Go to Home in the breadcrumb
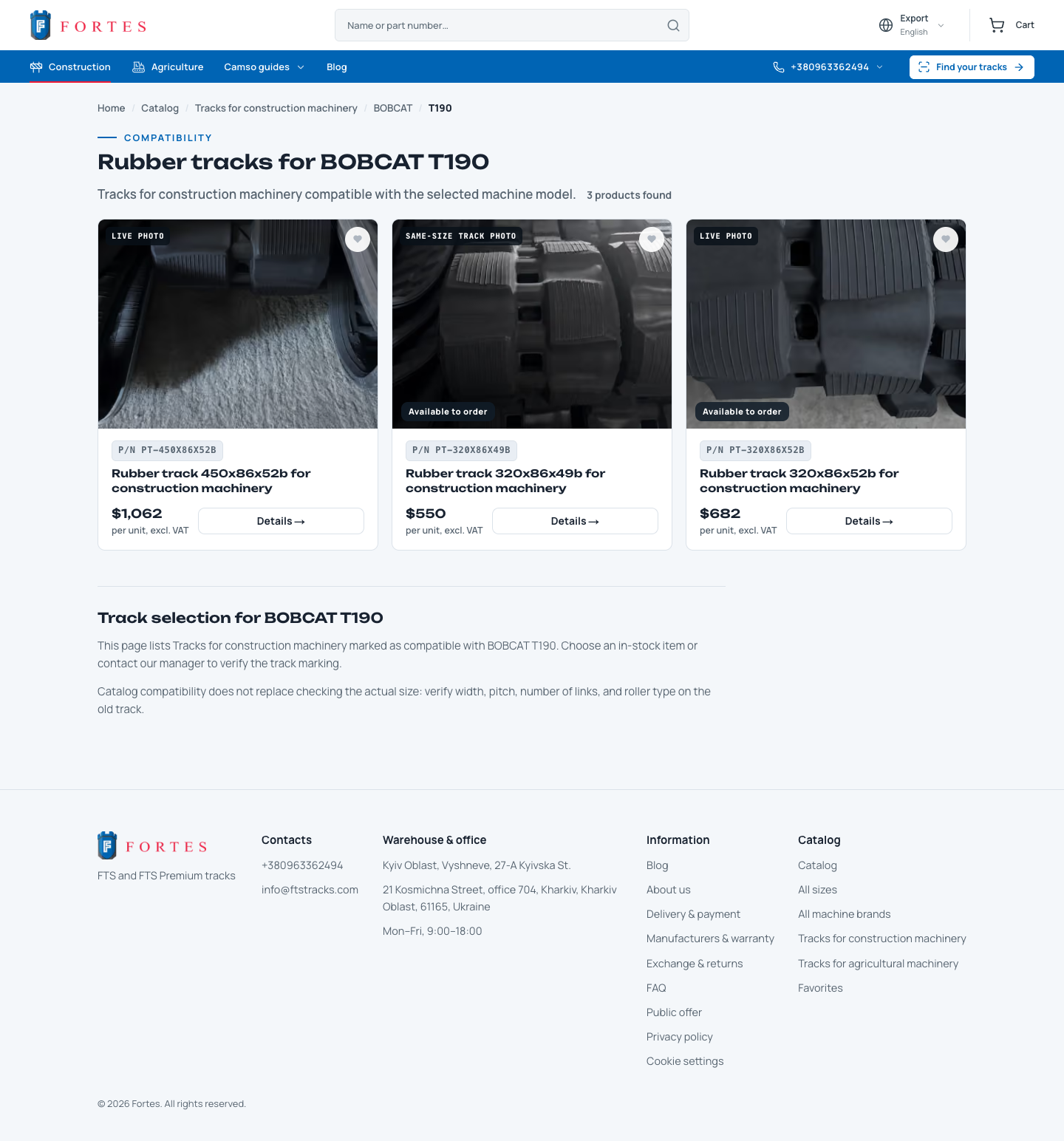The width and height of the screenshot is (1064, 1141). [x=112, y=108]
